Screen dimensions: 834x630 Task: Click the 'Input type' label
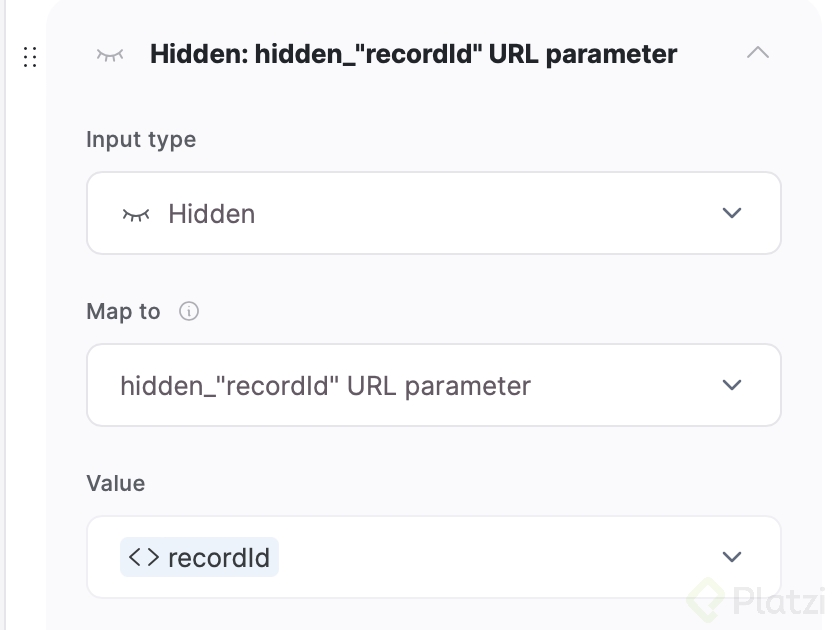tap(141, 139)
